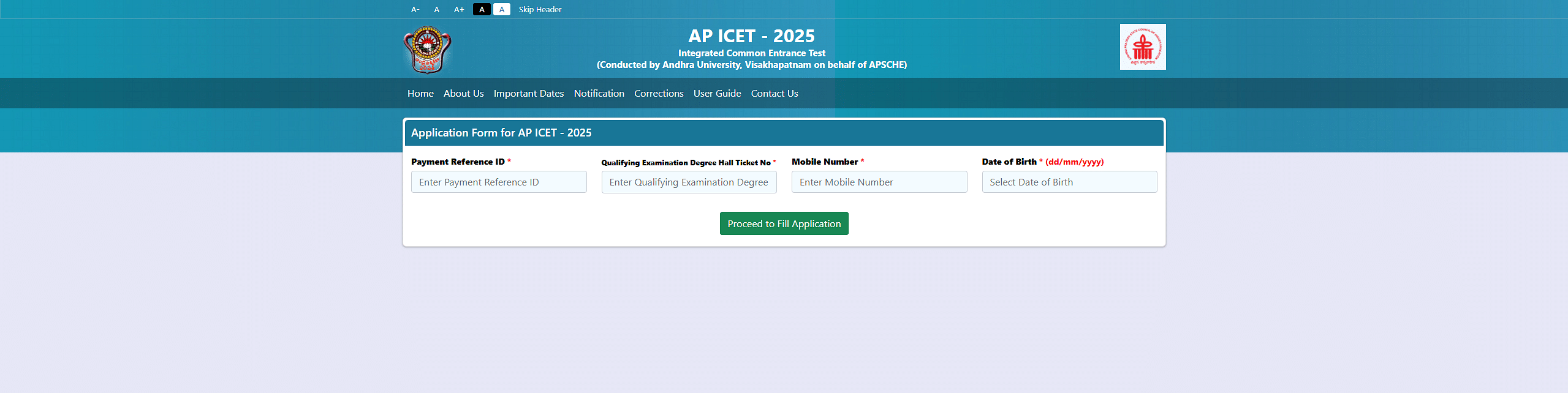This screenshot has height=393, width=1568.
Task: Increase font size with A+ button
Action: click(x=459, y=9)
